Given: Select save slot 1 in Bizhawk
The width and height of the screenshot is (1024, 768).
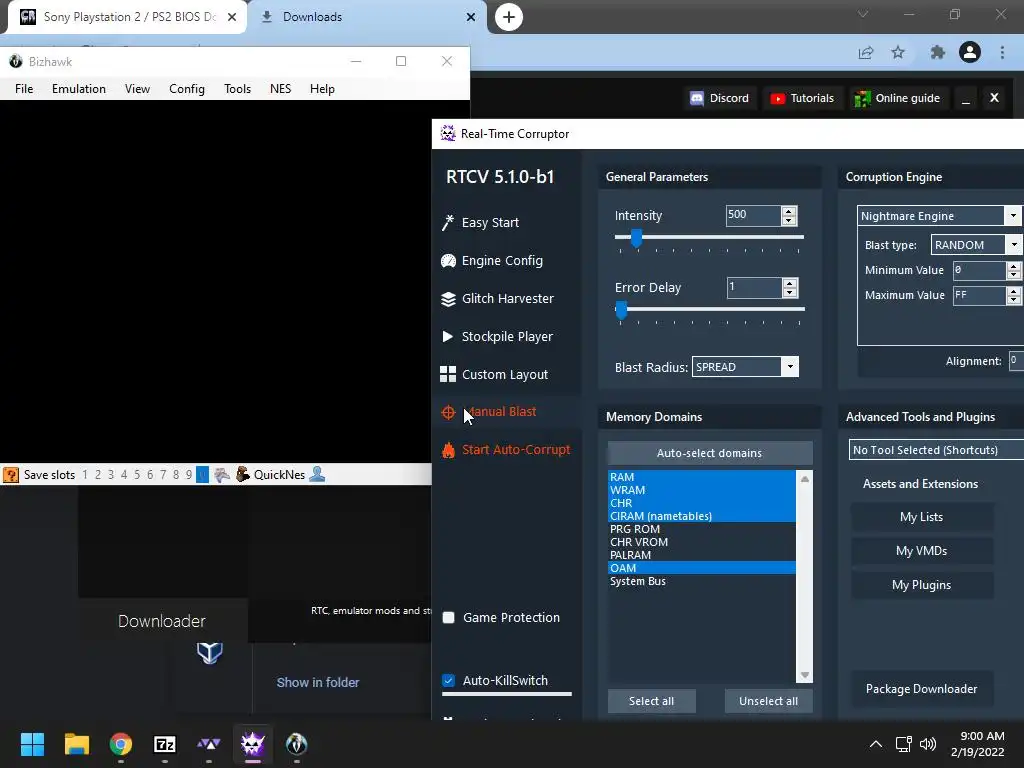Looking at the screenshot, I should [85, 475].
